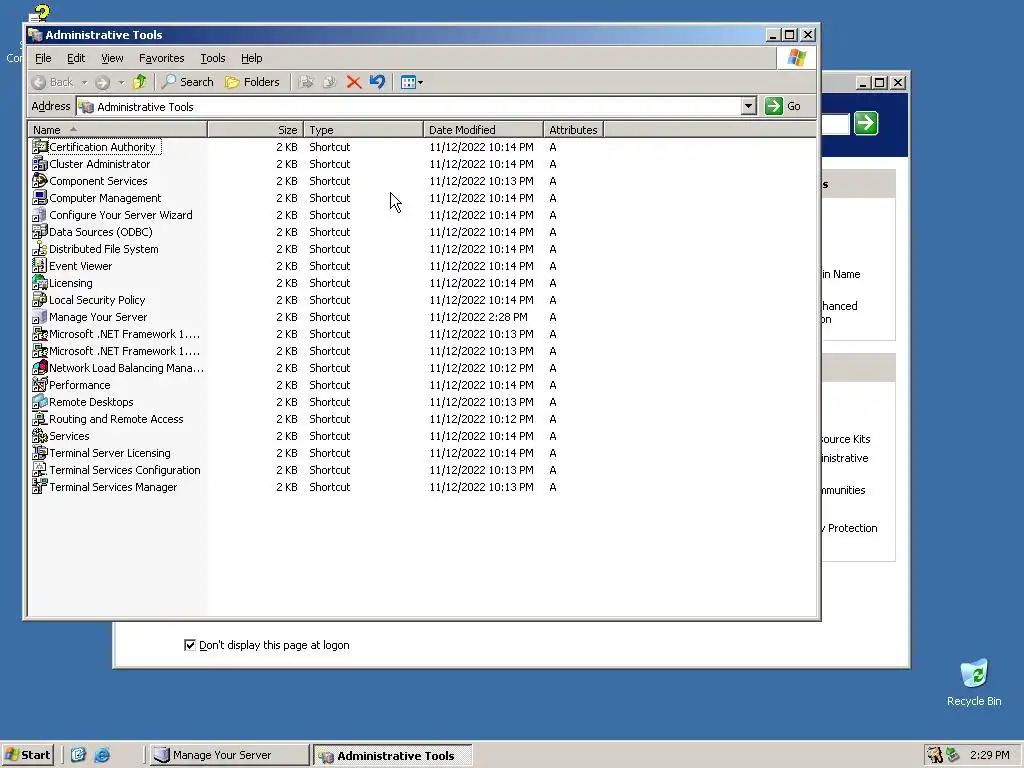Select Configure Your Server Wizard icon
The image size is (1024, 768).
pyautogui.click(x=40, y=215)
